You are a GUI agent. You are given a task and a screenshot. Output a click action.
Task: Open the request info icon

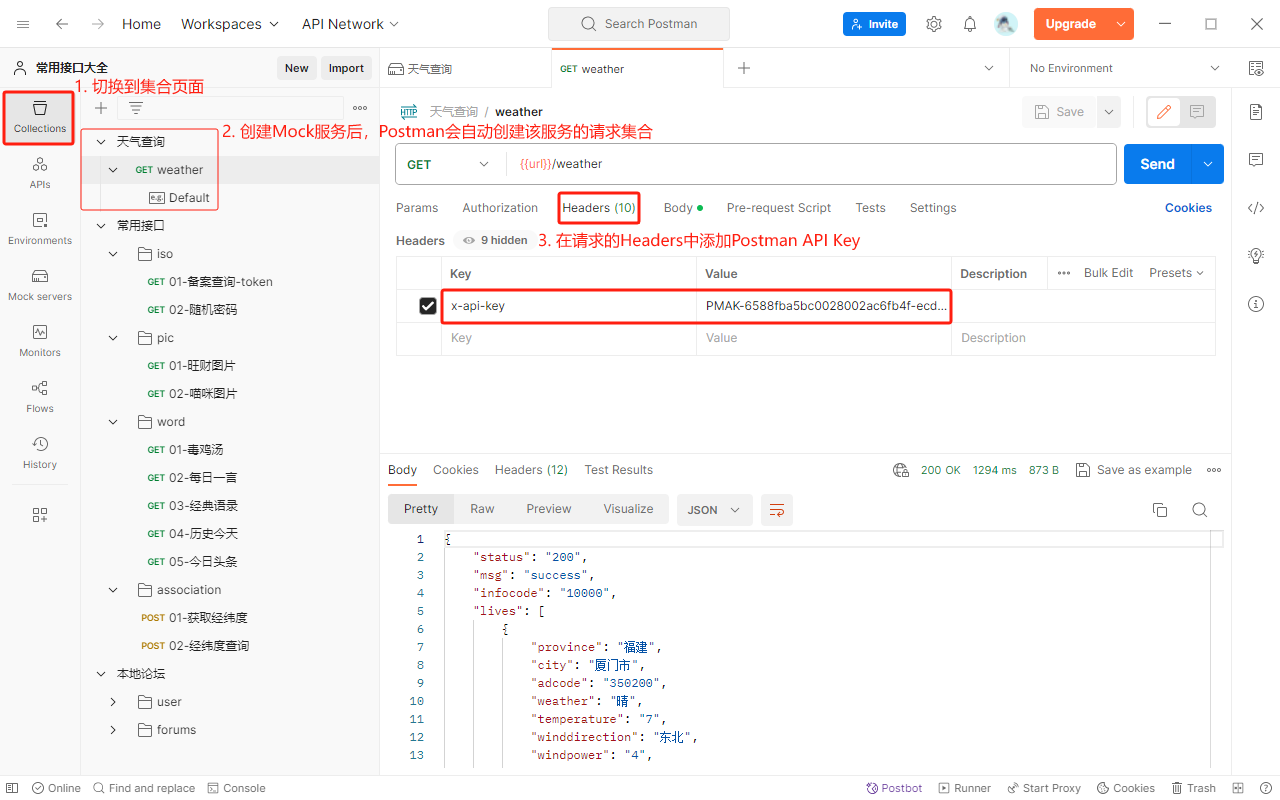click(x=1256, y=304)
